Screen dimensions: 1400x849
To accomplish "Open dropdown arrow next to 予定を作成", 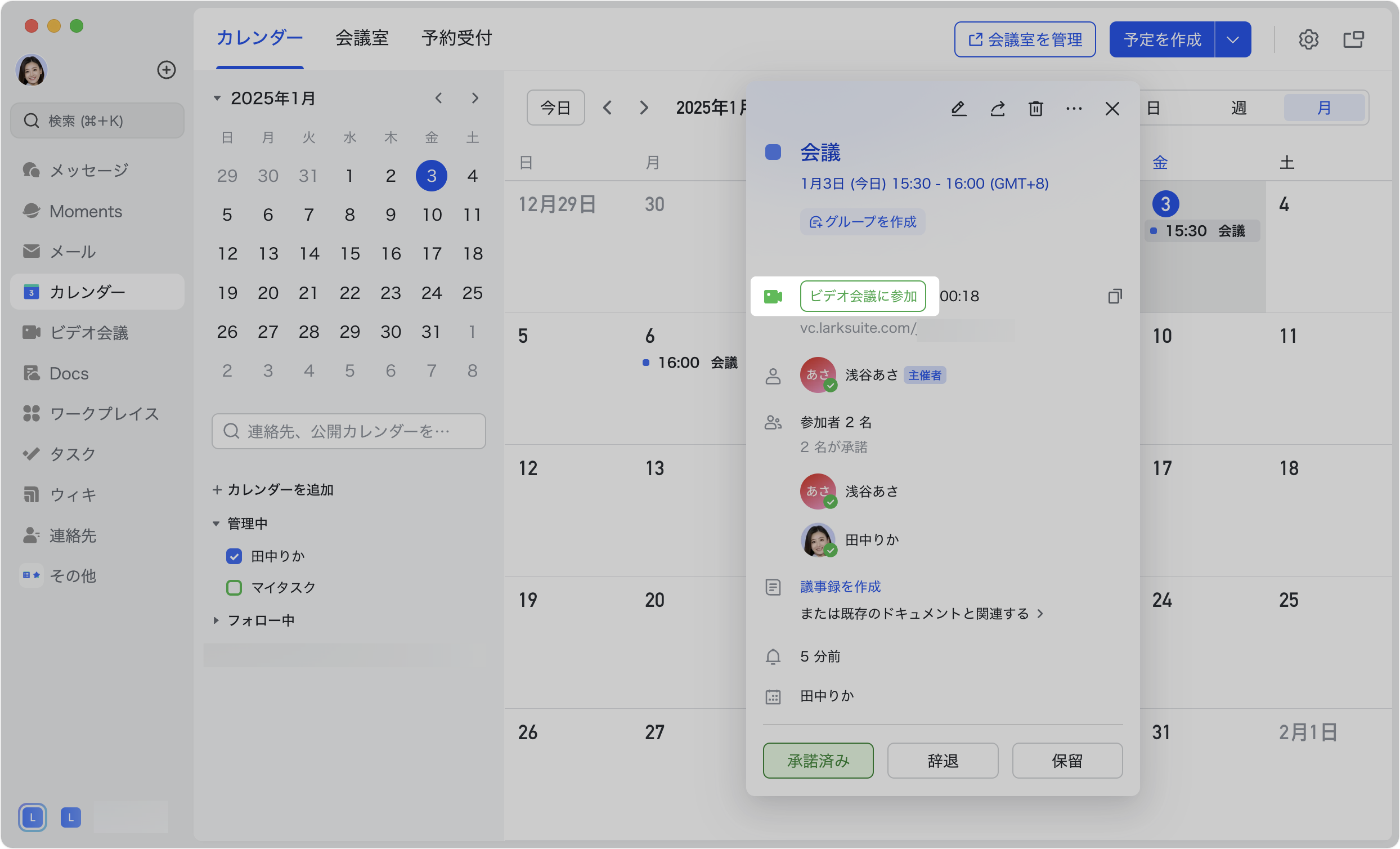I will click(x=1232, y=39).
